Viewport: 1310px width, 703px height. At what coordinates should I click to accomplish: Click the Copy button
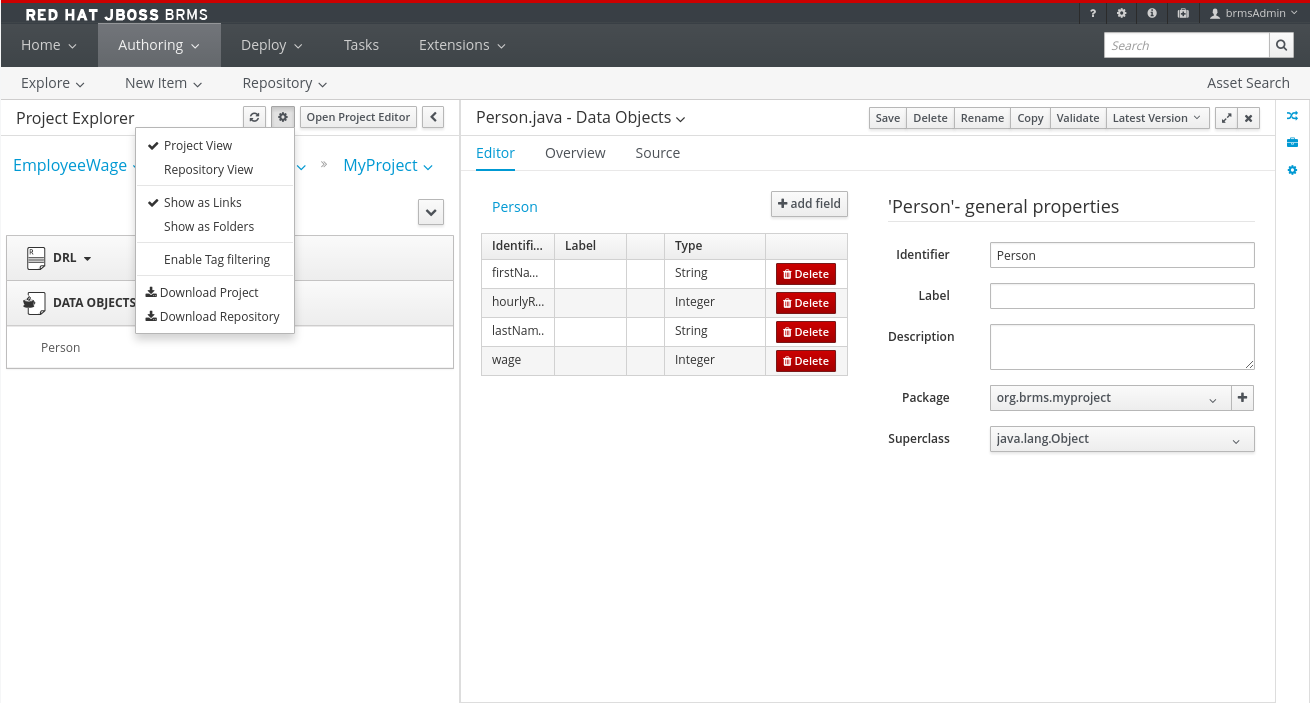[x=1030, y=118]
